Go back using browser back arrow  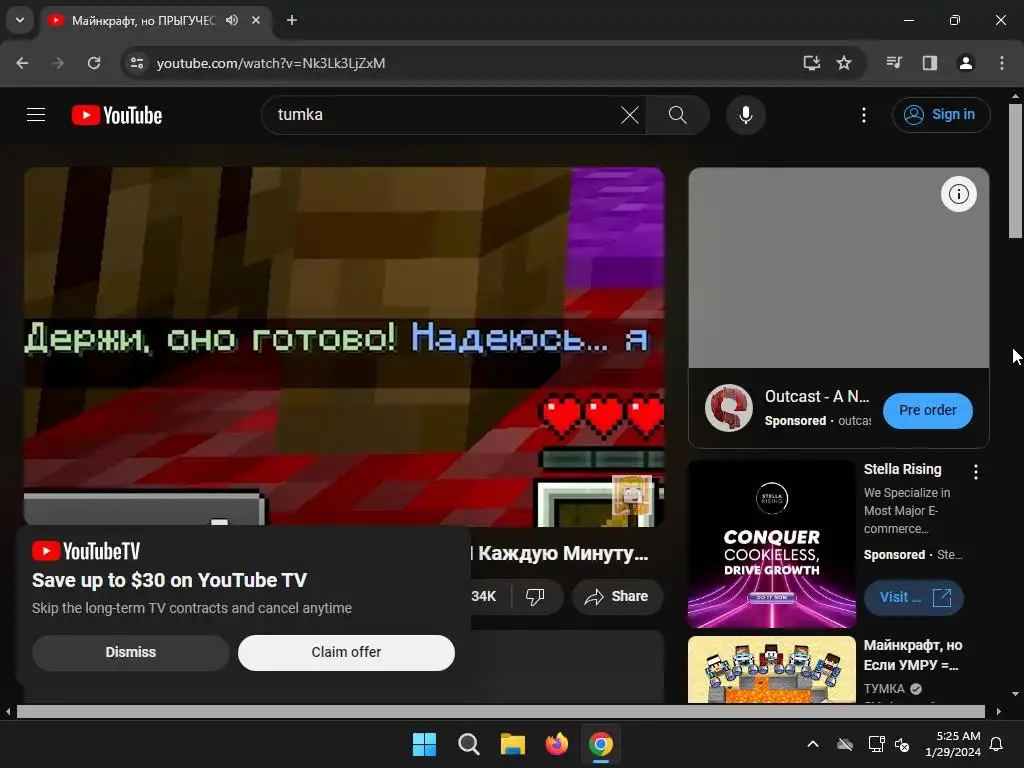(22, 63)
